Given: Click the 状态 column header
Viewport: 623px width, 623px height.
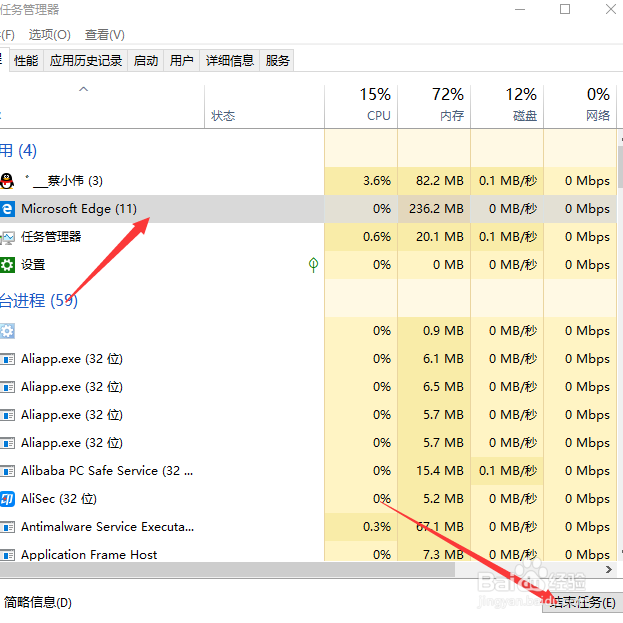Looking at the screenshot, I should (x=264, y=106).
